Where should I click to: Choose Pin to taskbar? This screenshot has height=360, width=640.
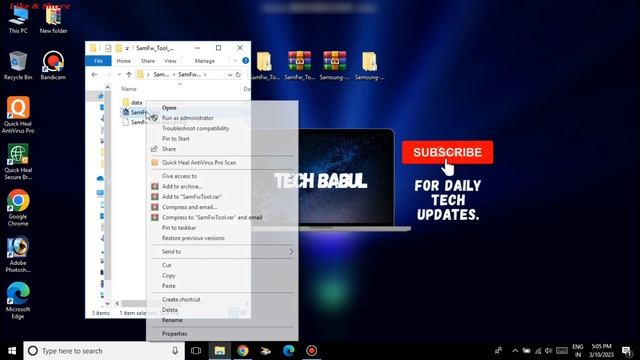tap(179, 228)
